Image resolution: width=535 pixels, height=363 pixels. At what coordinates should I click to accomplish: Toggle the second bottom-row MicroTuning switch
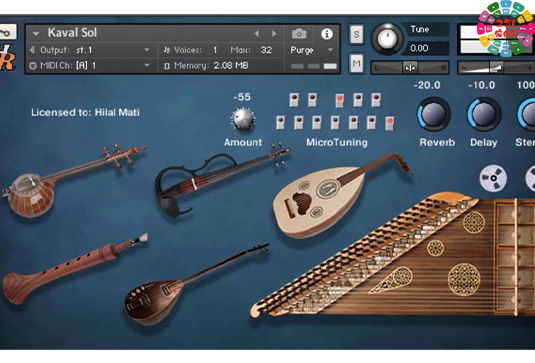pos(299,122)
